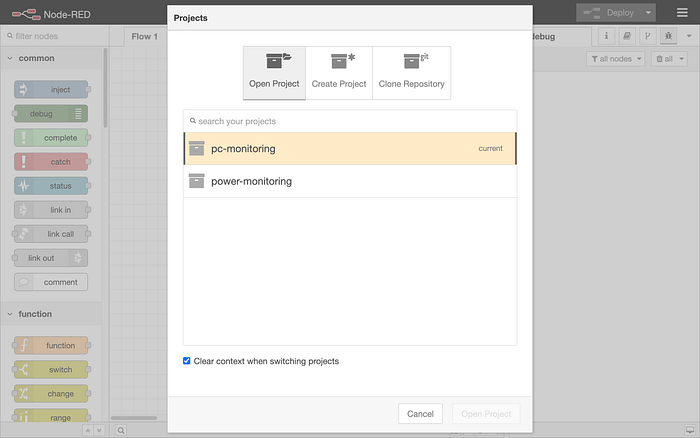Switch to the Flow 1 tab
The height and width of the screenshot is (438, 700).
coord(144,37)
